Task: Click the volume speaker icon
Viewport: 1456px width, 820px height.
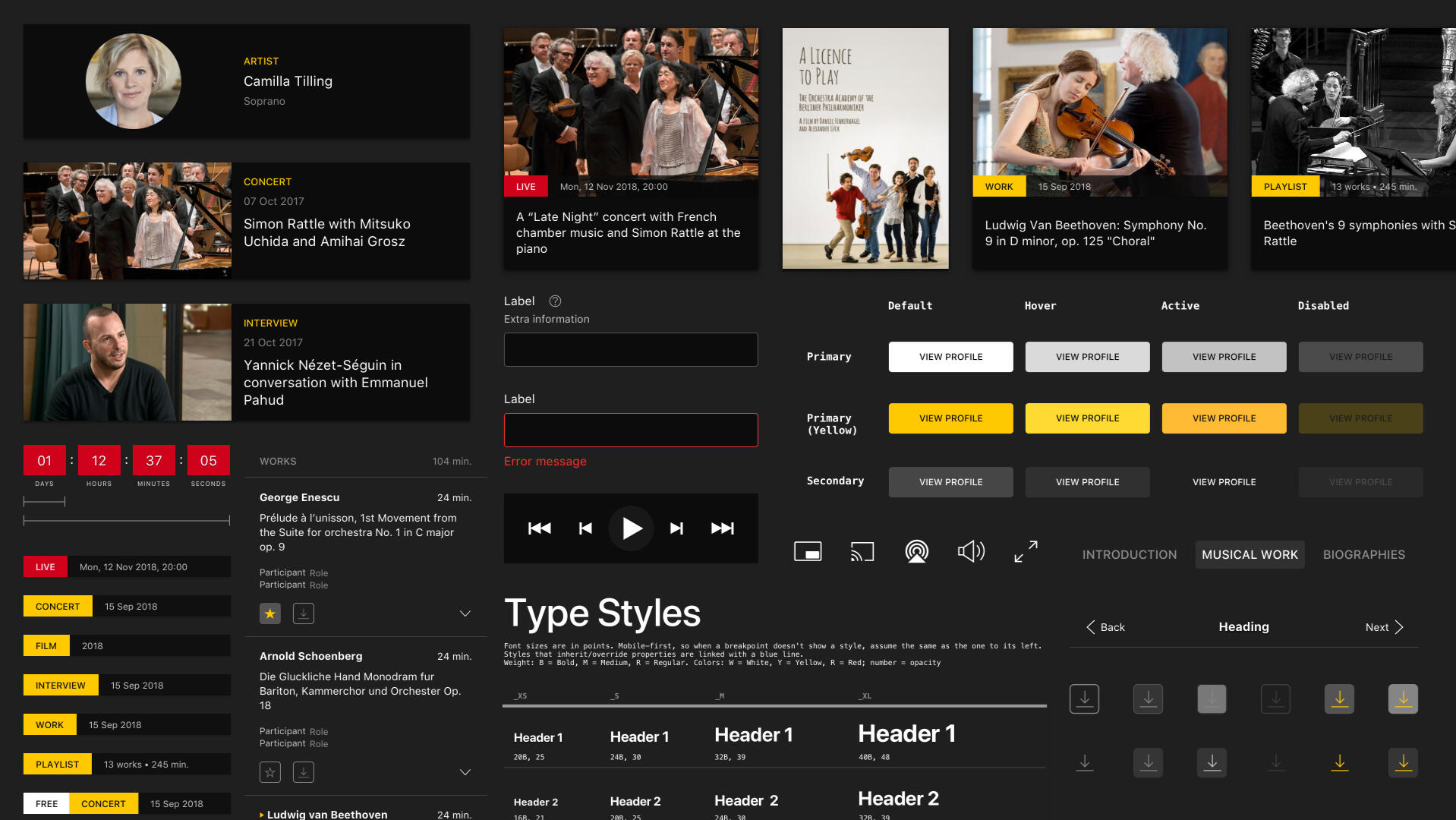Action: (x=971, y=552)
